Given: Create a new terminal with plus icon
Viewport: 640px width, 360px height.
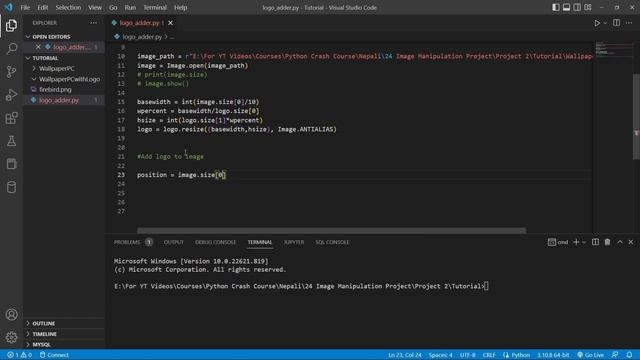Looking at the screenshot, I should [x=576, y=242].
